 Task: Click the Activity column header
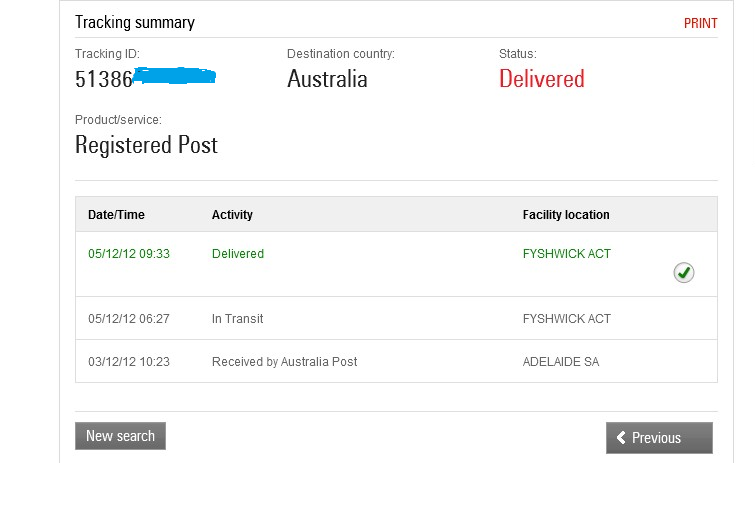[x=232, y=215]
